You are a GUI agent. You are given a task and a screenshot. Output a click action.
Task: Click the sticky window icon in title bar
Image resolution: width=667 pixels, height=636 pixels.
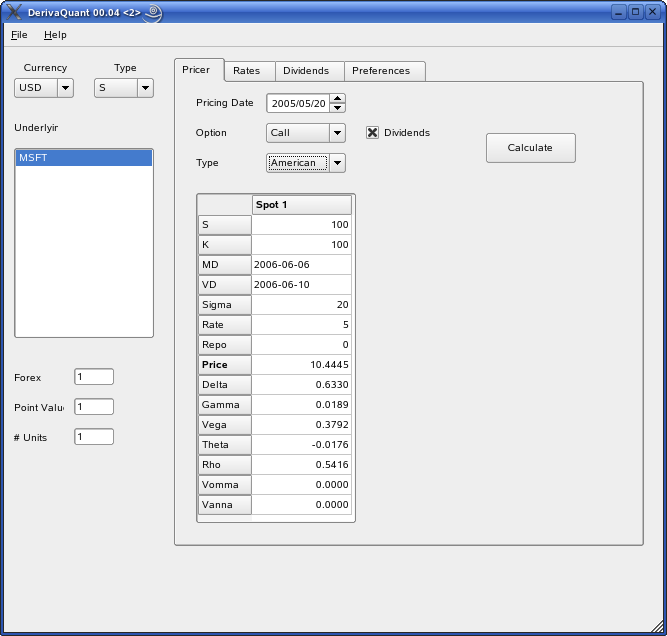pos(152,13)
